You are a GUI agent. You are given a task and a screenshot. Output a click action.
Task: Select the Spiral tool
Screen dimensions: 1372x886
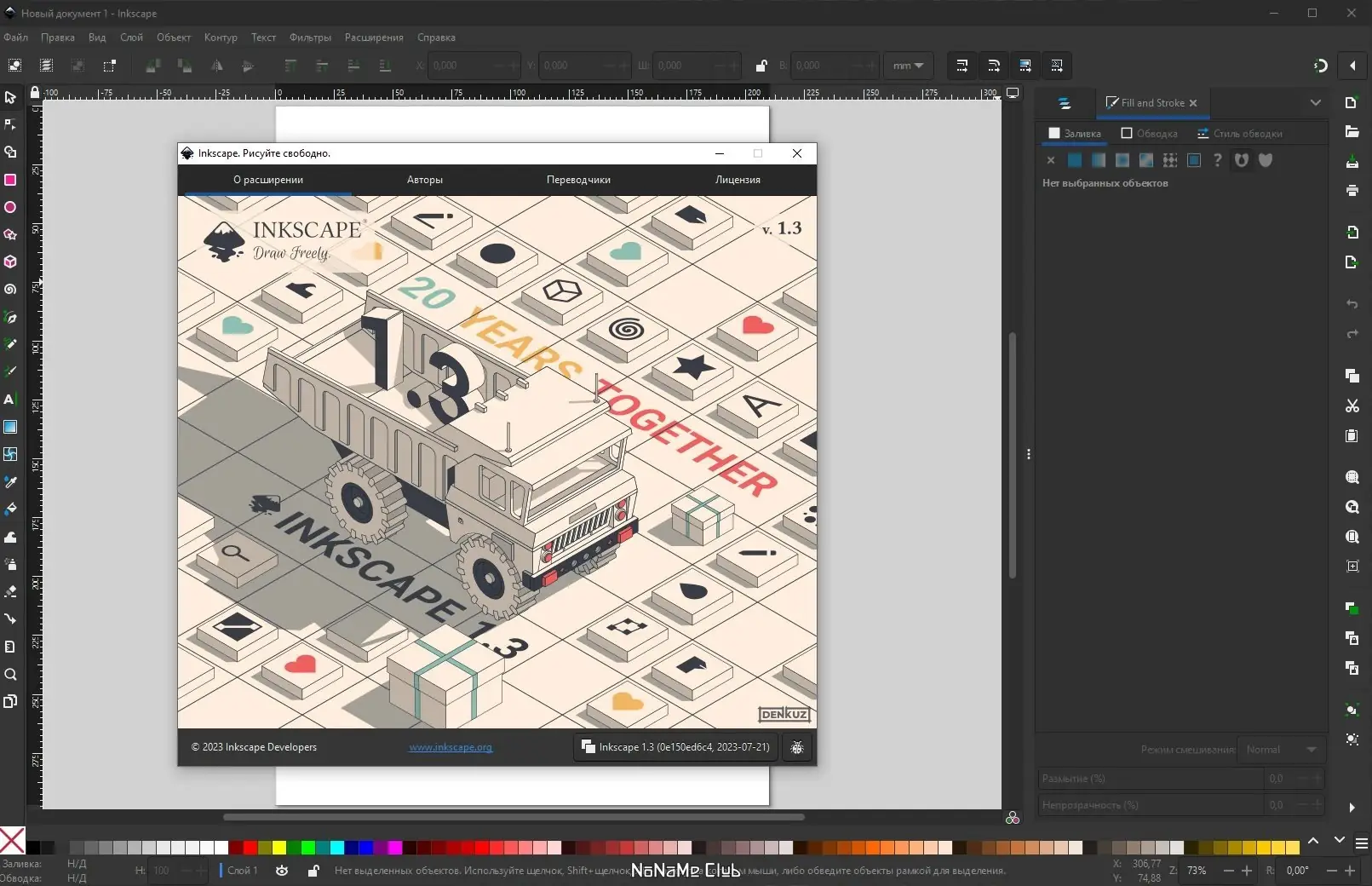pyautogui.click(x=10, y=290)
